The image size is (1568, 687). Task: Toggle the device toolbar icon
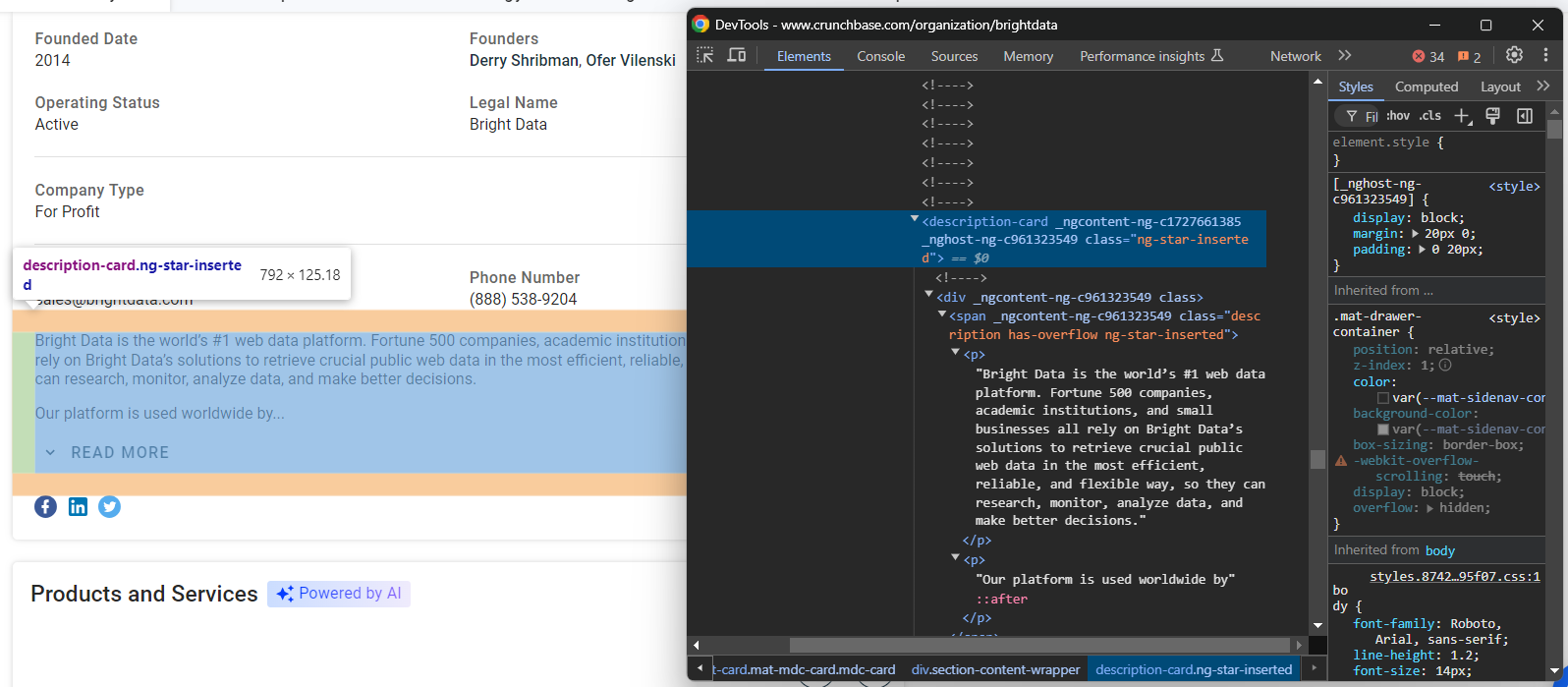point(736,55)
